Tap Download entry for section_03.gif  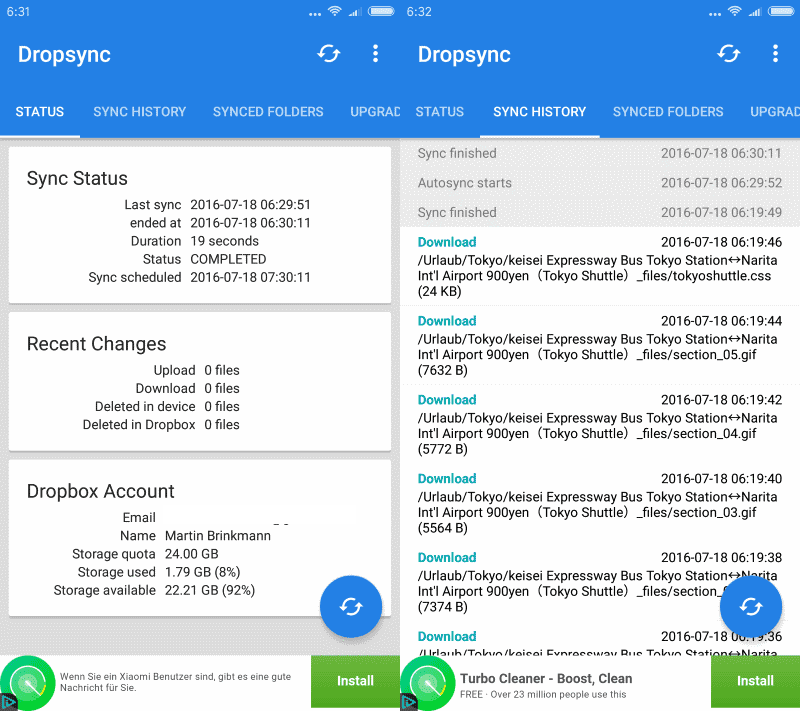point(599,503)
